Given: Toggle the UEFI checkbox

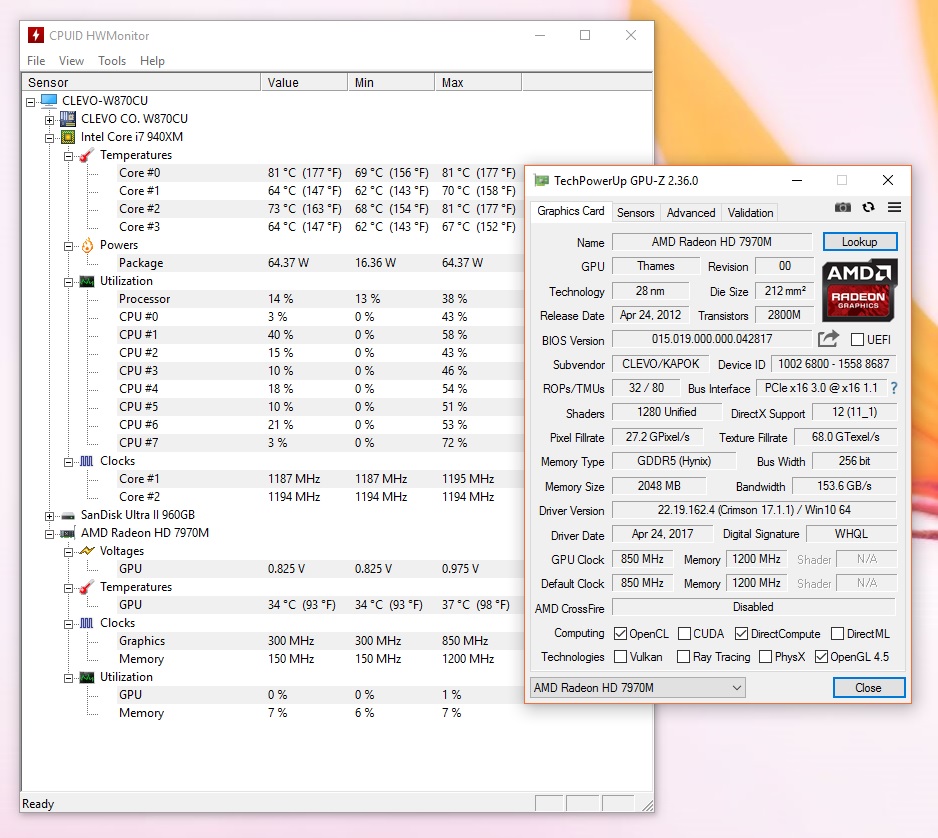Looking at the screenshot, I should coord(857,340).
